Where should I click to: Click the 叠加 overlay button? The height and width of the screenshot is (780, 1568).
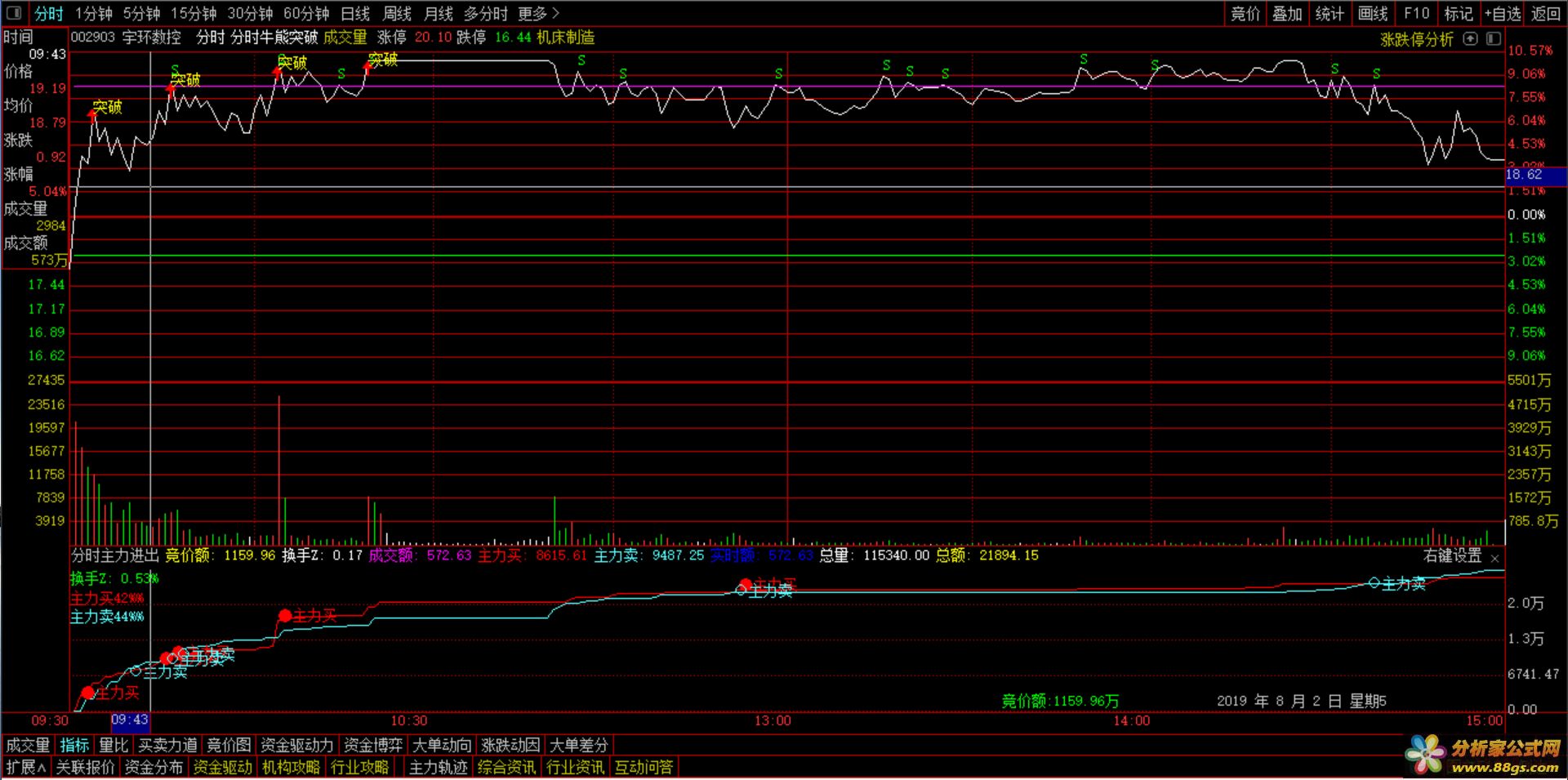(1288, 14)
